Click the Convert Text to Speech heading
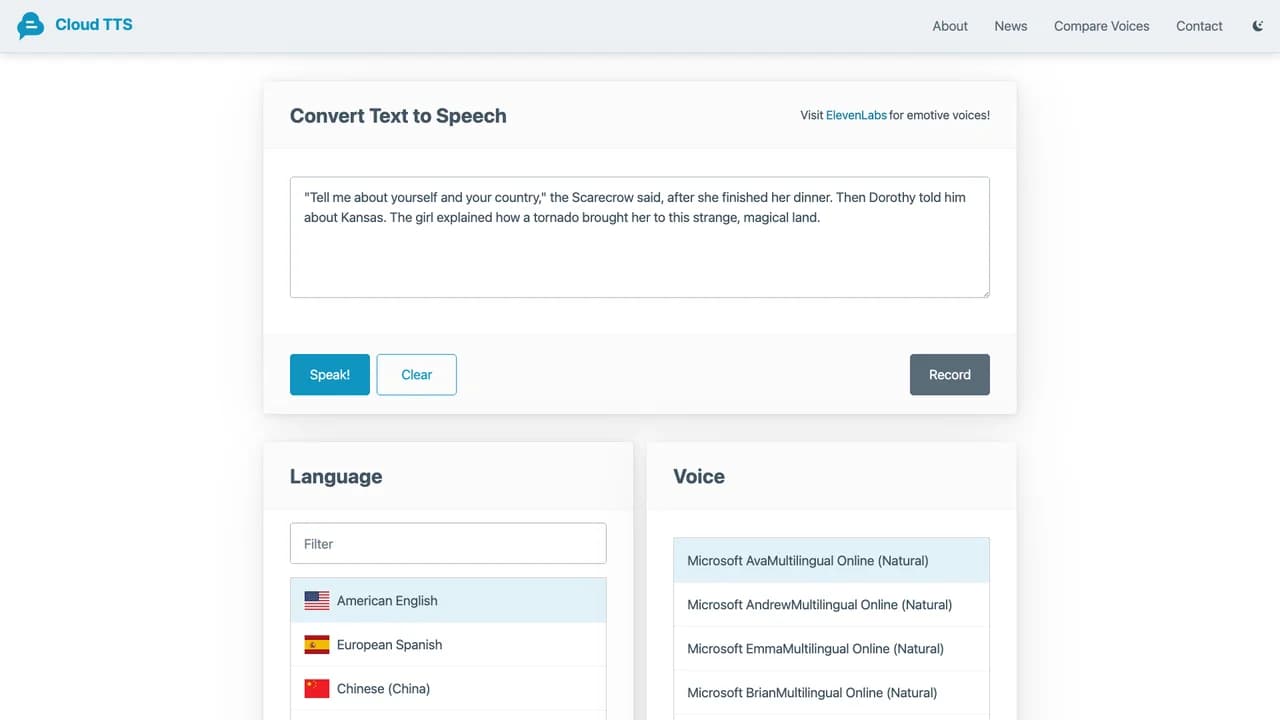Screen dimensions: 1280x720 point(398,116)
